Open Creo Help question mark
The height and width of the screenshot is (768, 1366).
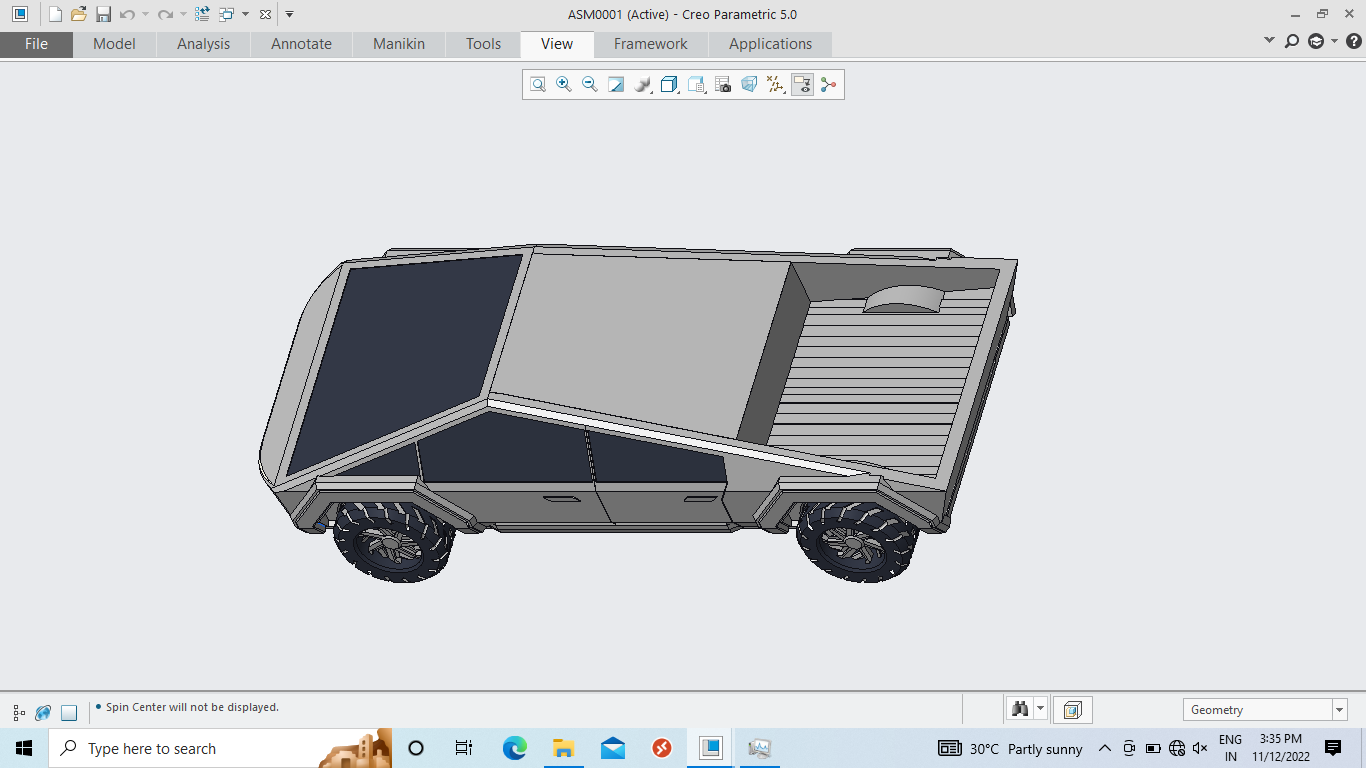pyautogui.click(x=1353, y=41)
